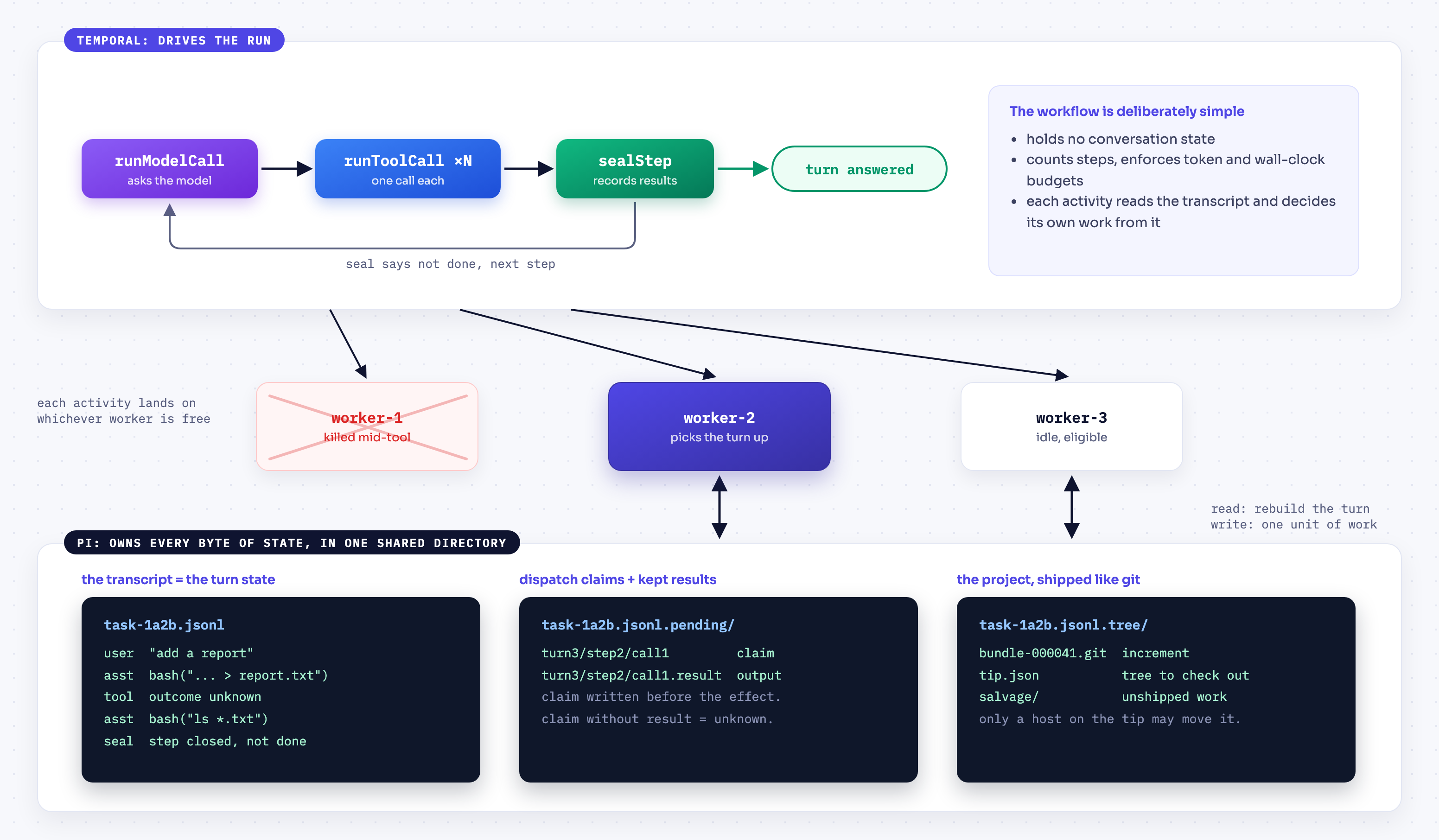This screenshot has width=1439, height=840.
Task: Click the sealStep green box
Action: pyautogui.click(x=634, y=168)
